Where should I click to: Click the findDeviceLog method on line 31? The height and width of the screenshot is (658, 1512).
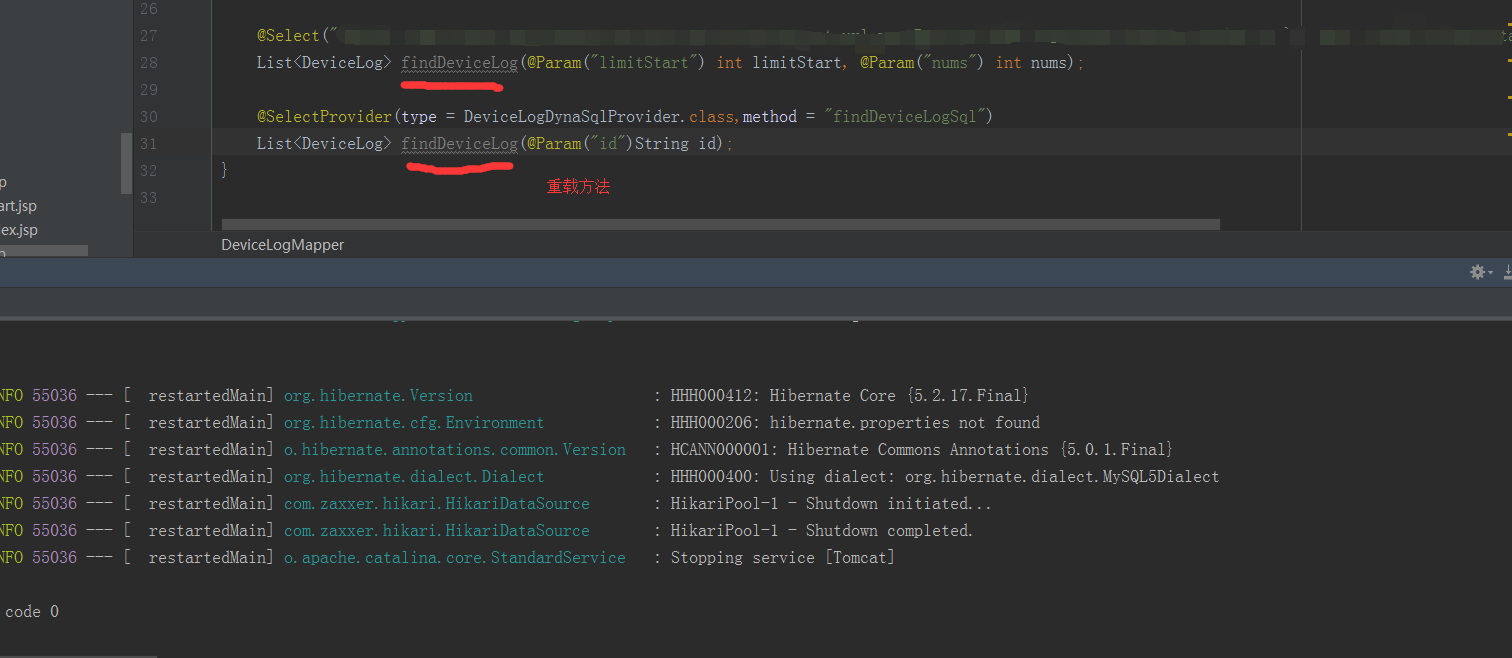pos(458,143)
